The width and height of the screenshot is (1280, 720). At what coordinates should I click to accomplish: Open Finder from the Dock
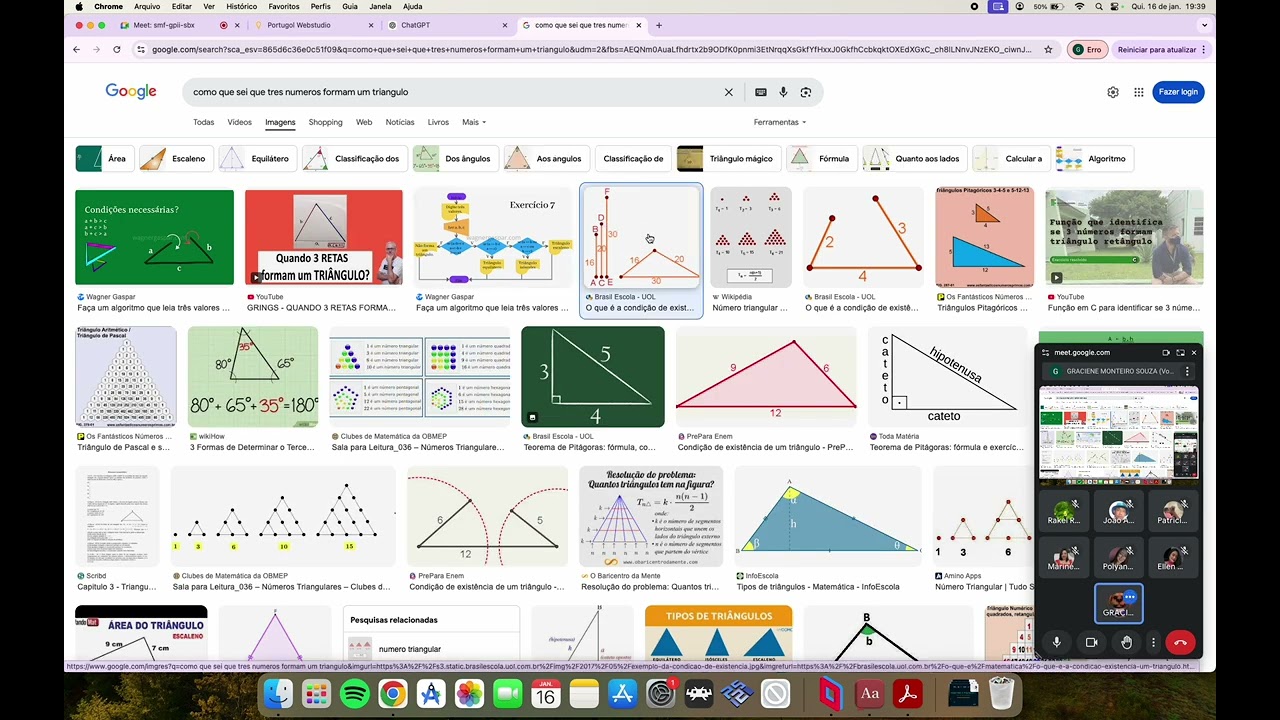278,693
